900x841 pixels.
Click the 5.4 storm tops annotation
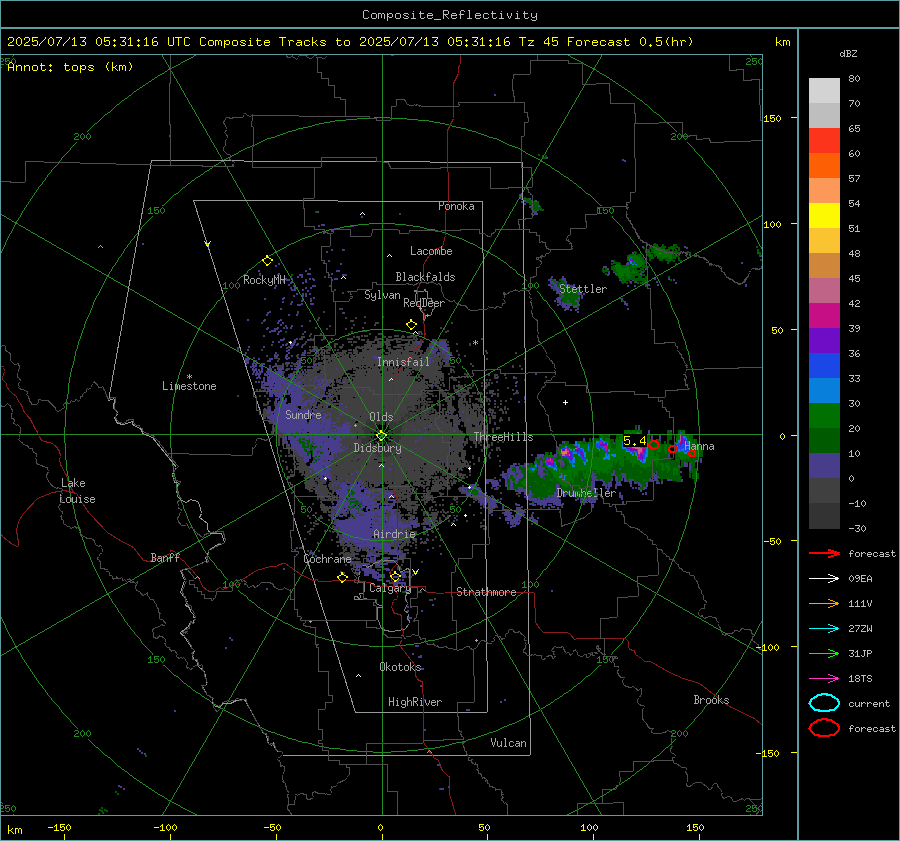tap(635, 441)
